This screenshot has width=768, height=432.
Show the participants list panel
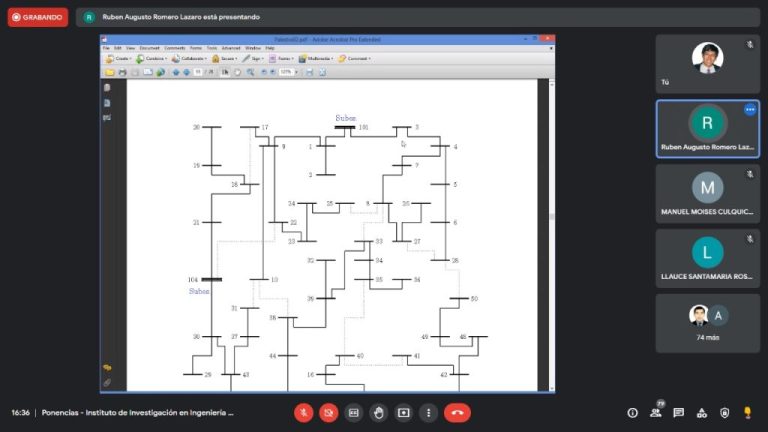656,412
